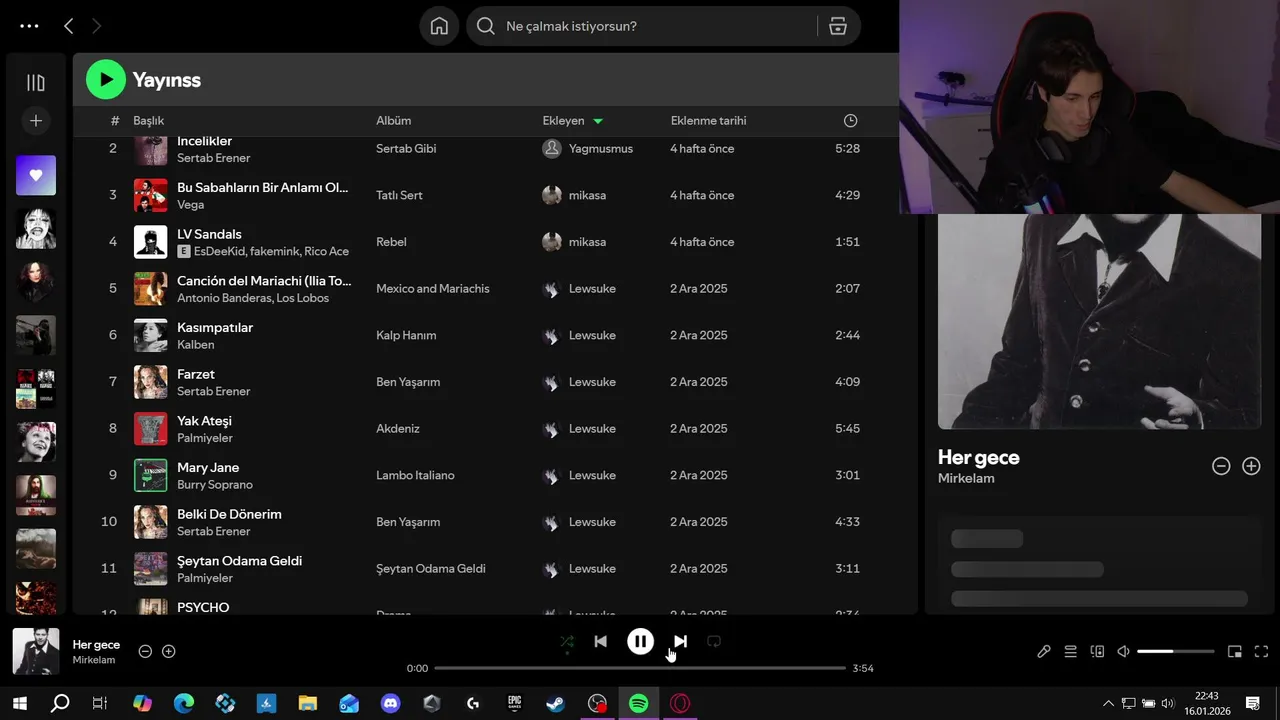Skip to the next track

point(680,642)
